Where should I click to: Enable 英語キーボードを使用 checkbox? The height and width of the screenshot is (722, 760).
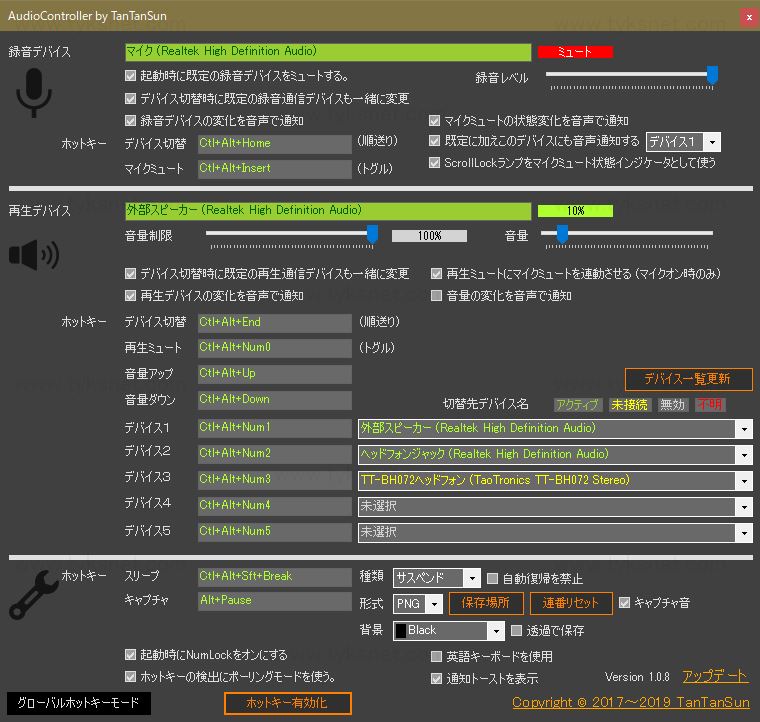click(436, 657)
